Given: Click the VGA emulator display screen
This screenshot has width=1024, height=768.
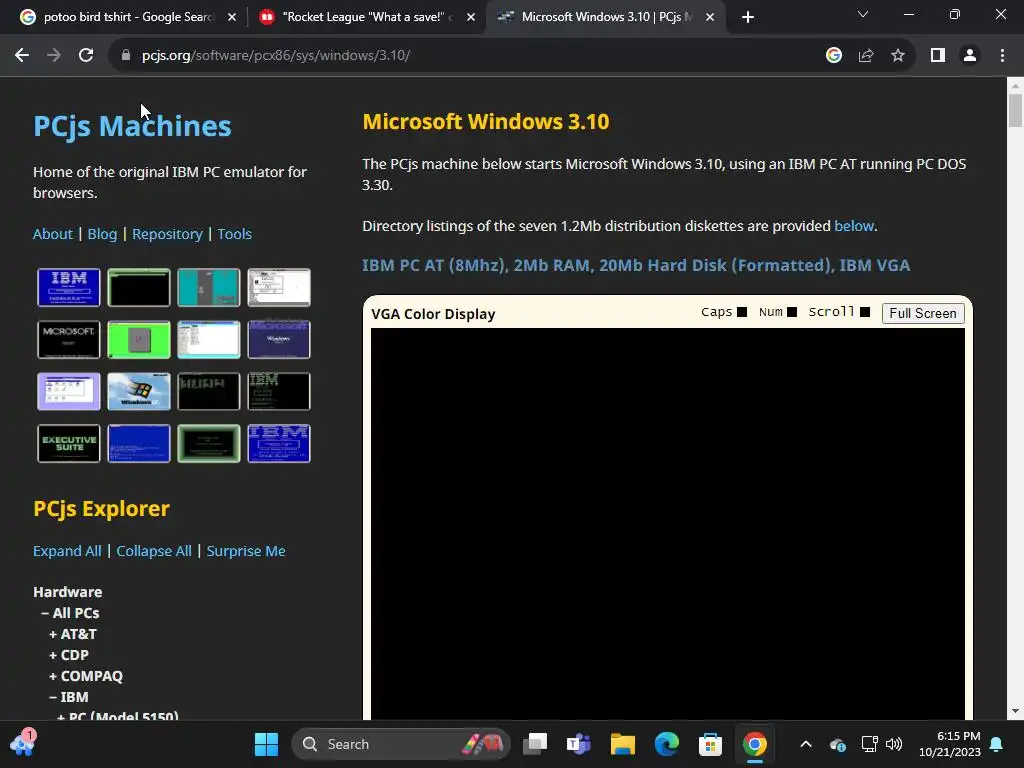Looking at the screenshot, I should click(667, 524).
